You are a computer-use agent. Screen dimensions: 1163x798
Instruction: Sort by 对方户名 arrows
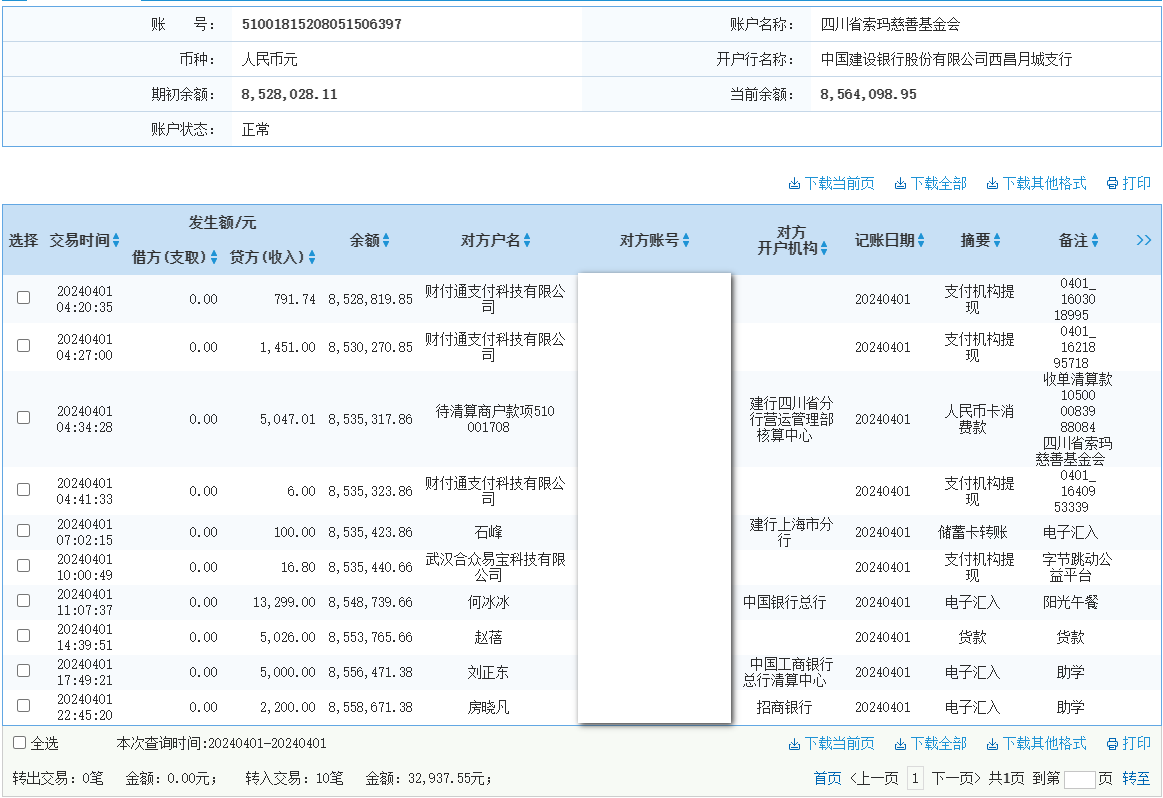527,240
